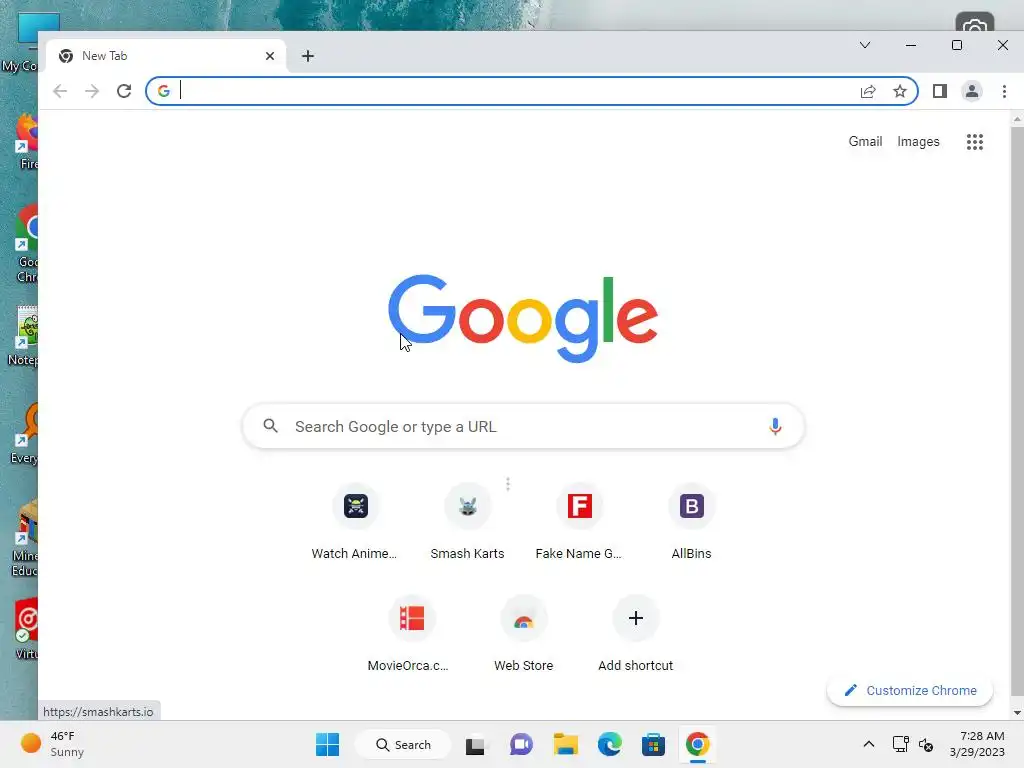Open the Chrome three-dot menu
This screenshot has height=768, width=1024.
pyautogui.click(x=1004, y=91)
